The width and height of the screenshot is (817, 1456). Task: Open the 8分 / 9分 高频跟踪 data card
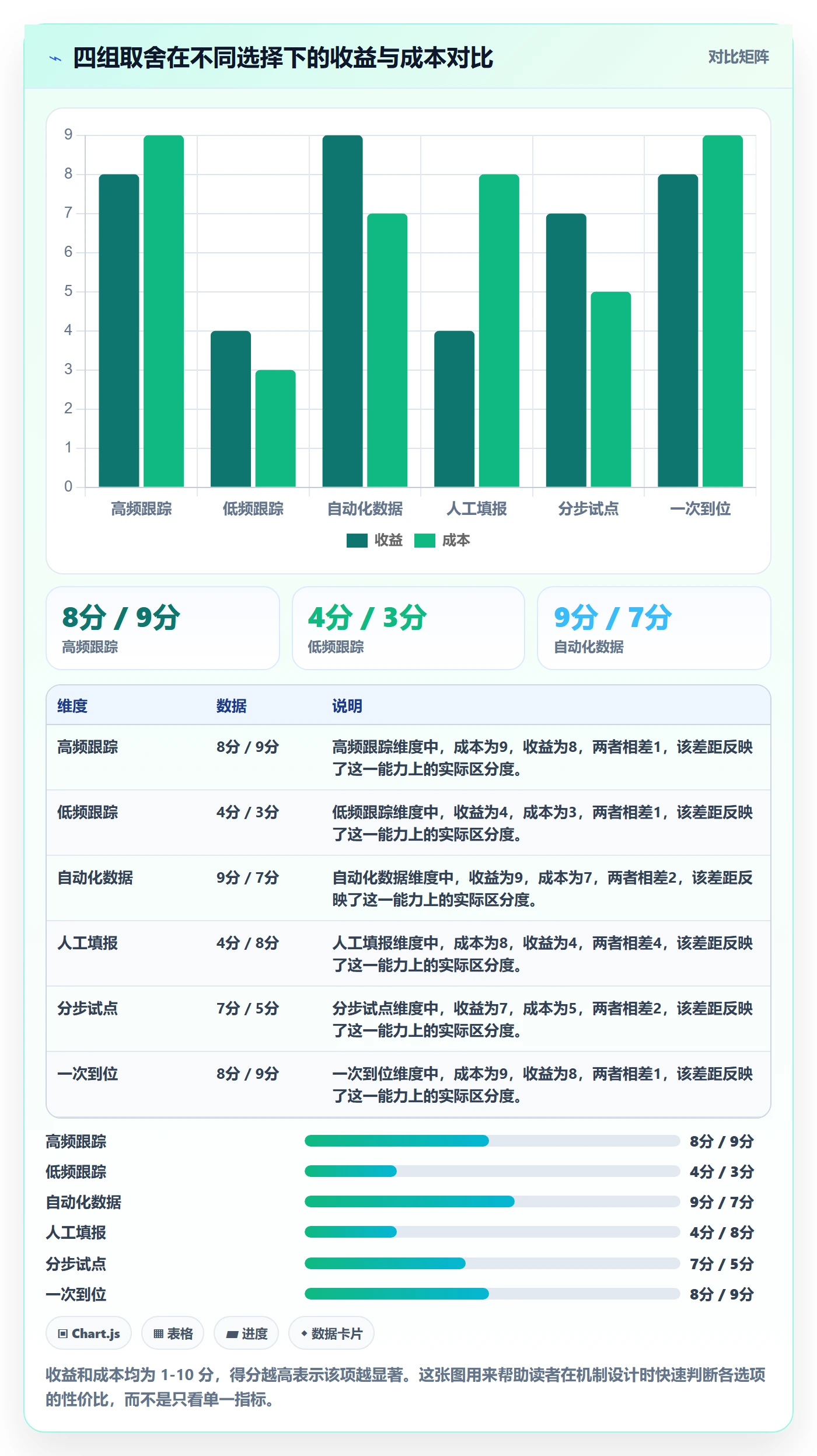tap(163, 628)
